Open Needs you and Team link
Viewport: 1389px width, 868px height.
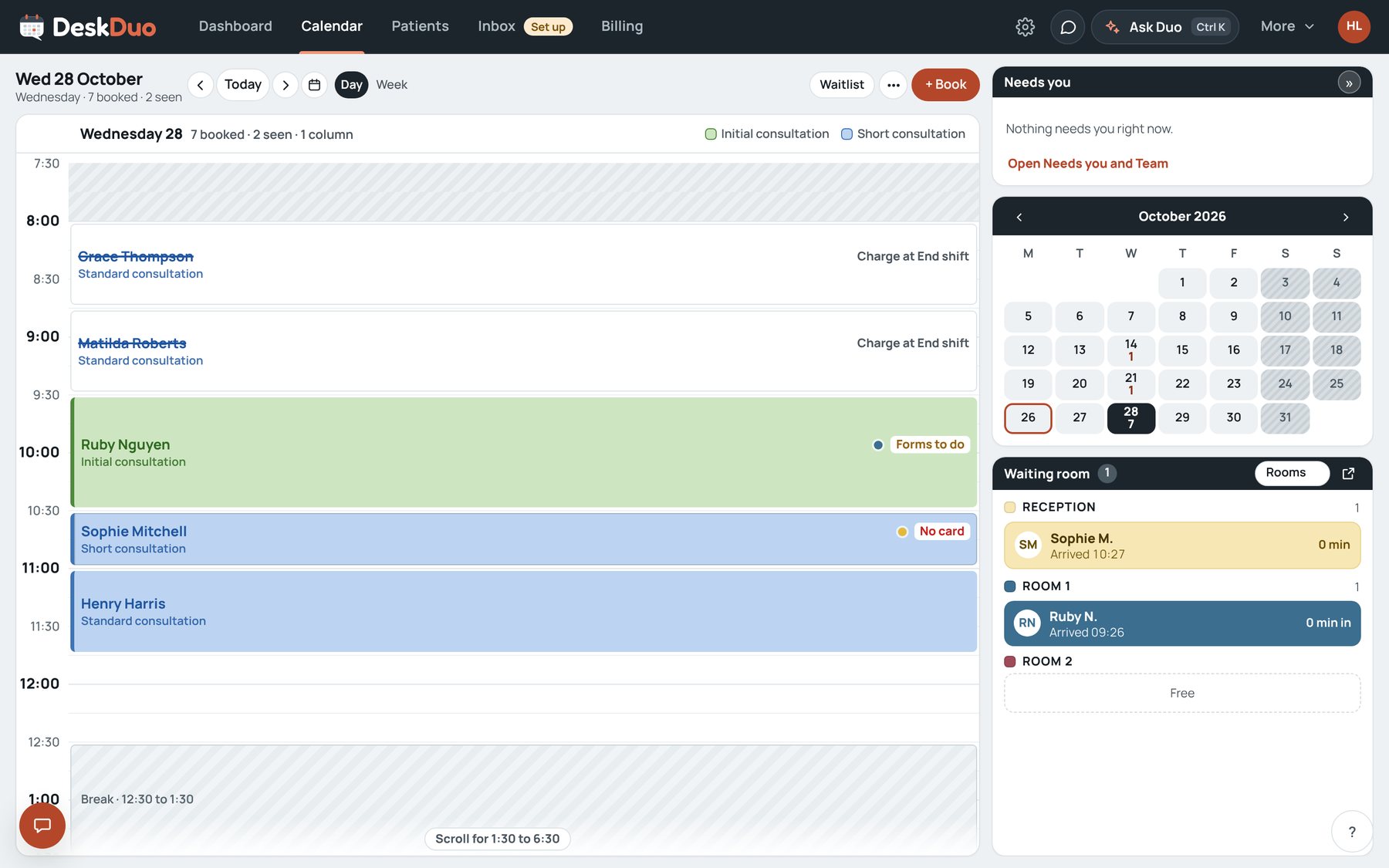click(x=1087, y=164)
